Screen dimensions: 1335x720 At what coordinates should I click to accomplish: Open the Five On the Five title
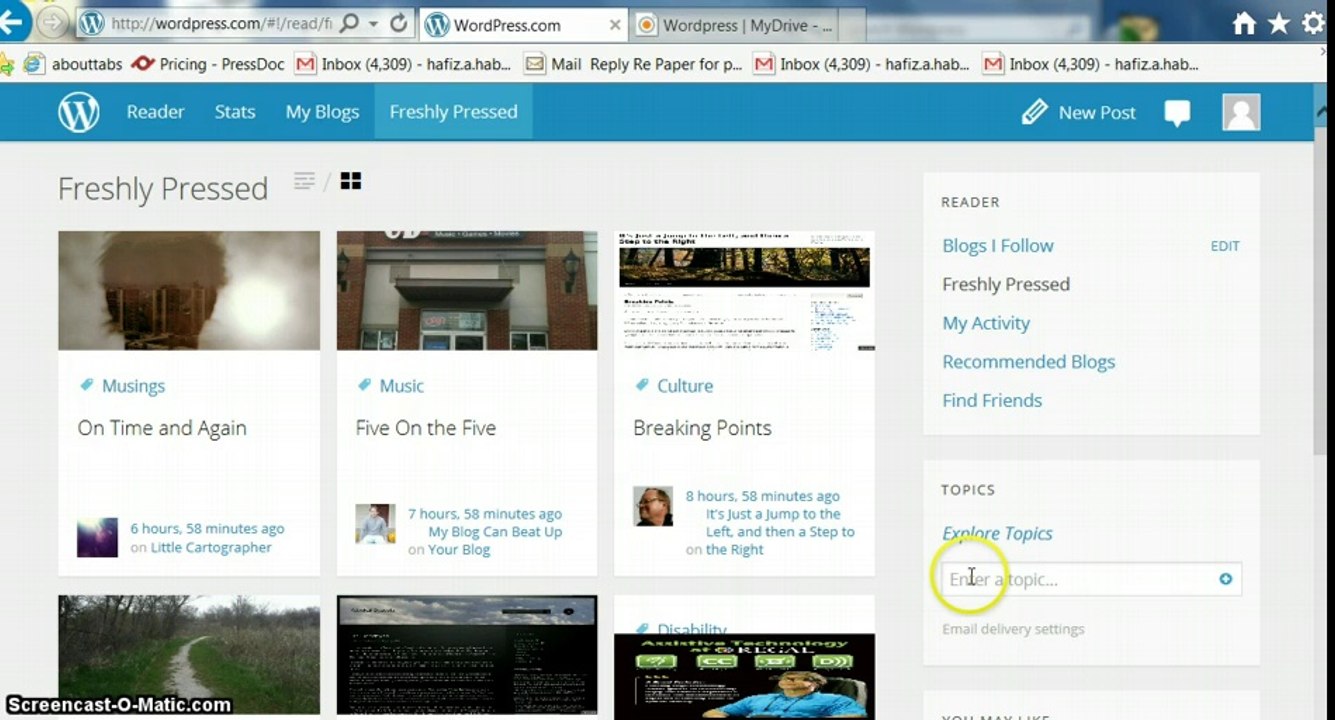pyautogui.click(x=426, y=428)
